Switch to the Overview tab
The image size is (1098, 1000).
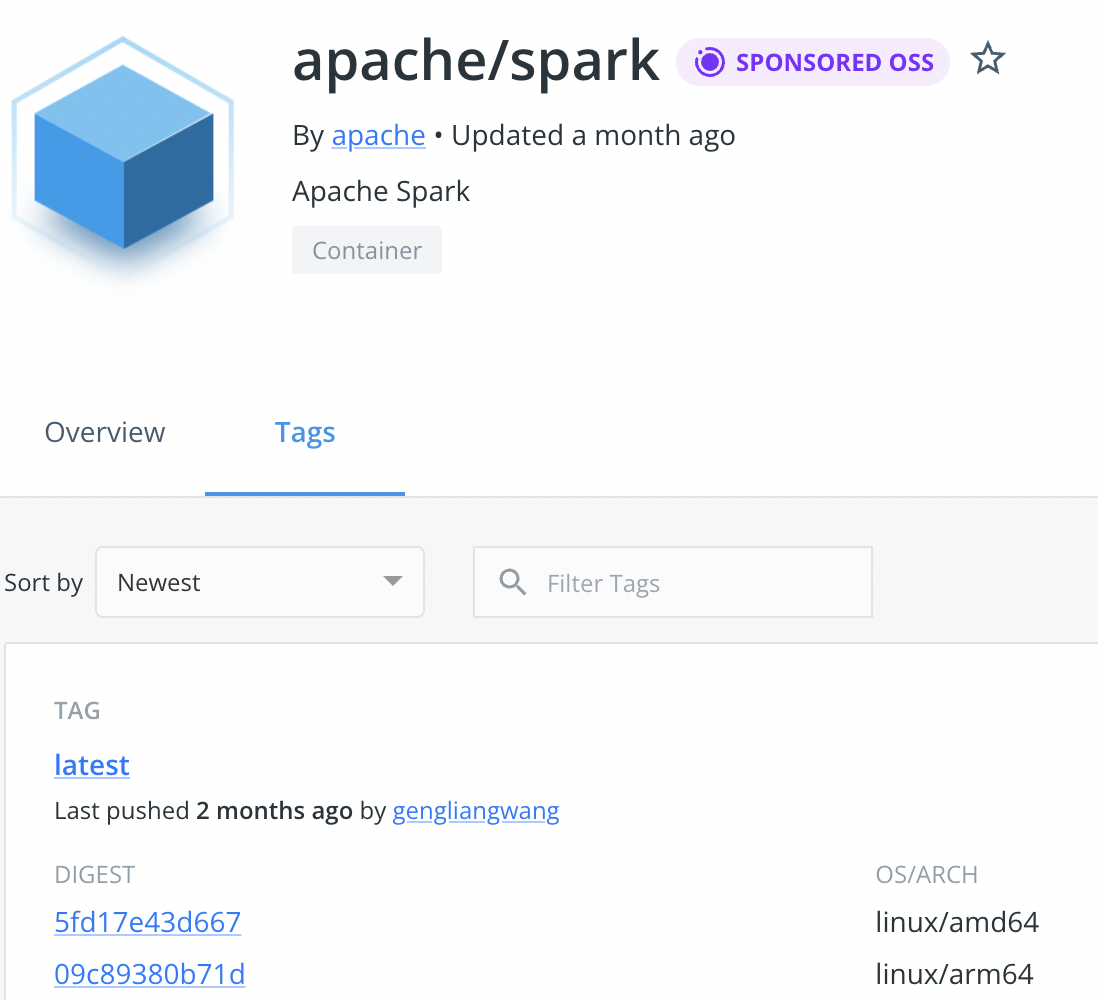pos(104,432)
